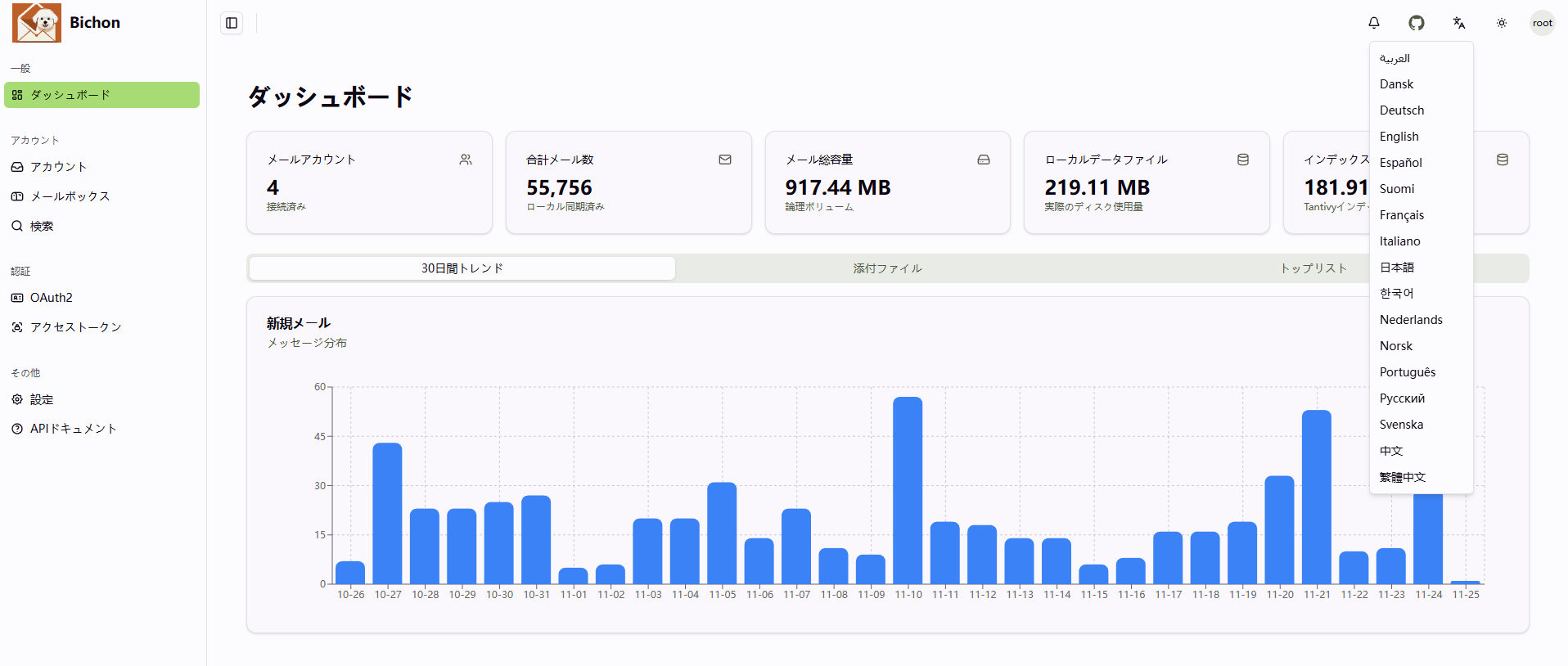Switch to the トップリスト tab

pos(1313,268)
